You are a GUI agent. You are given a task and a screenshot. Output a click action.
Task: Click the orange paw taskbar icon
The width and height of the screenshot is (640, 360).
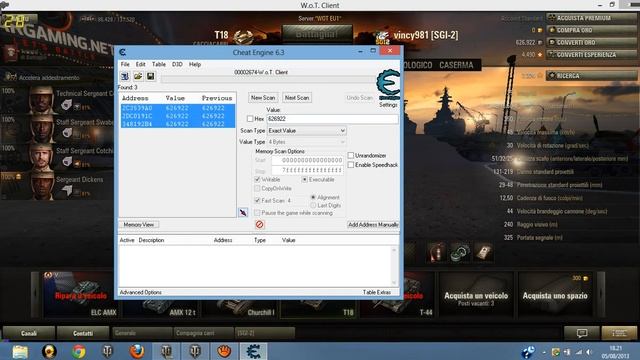[x=224, y=351]
